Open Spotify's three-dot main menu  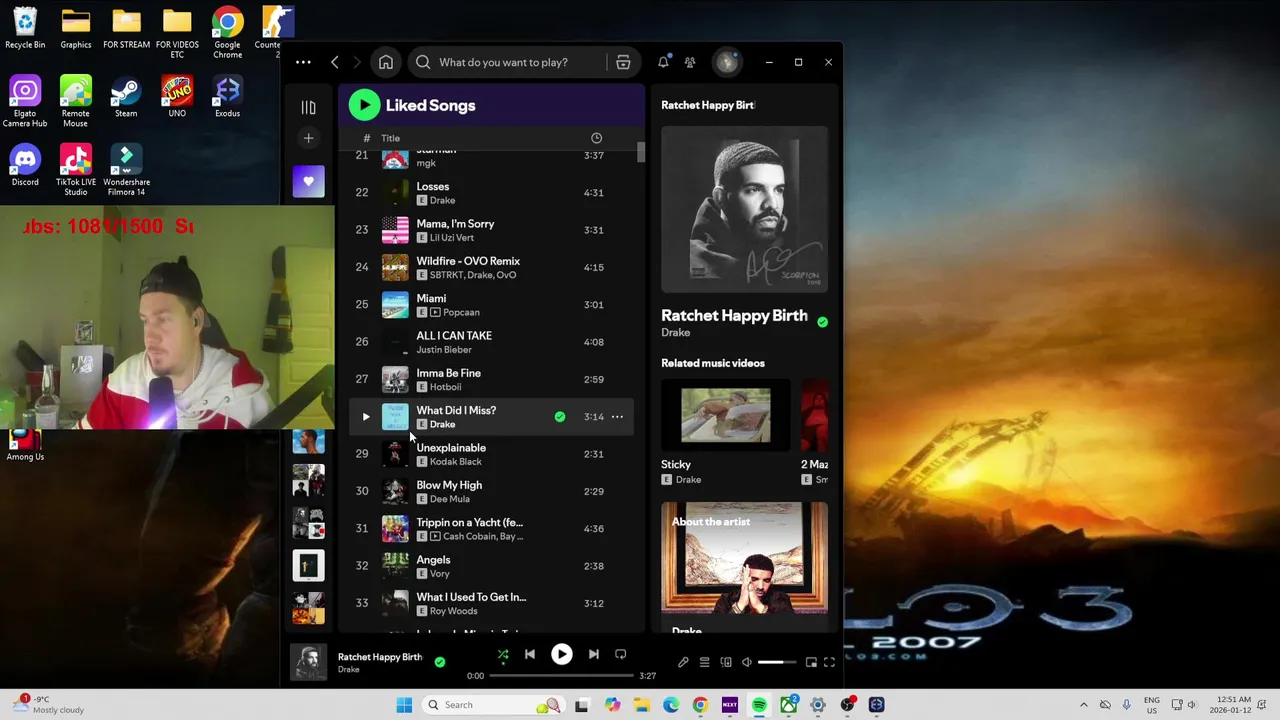coord(303,62)
